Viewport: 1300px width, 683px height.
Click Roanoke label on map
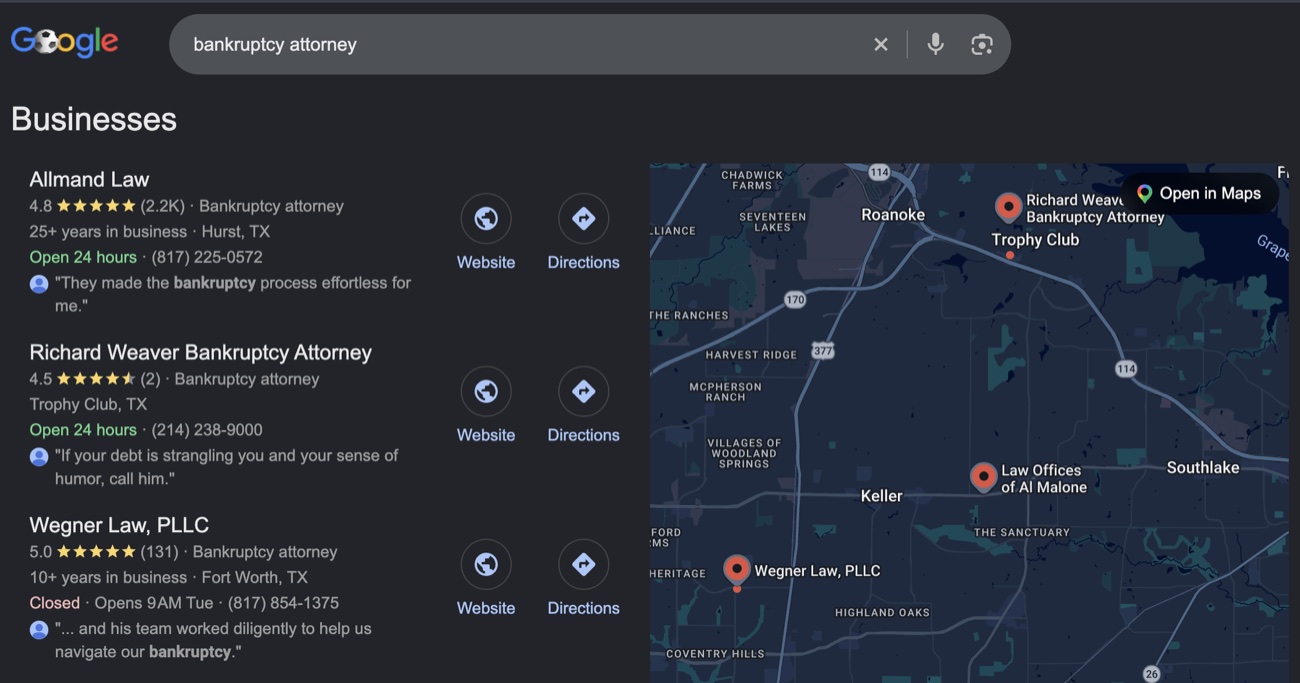[x=893, y=215]
